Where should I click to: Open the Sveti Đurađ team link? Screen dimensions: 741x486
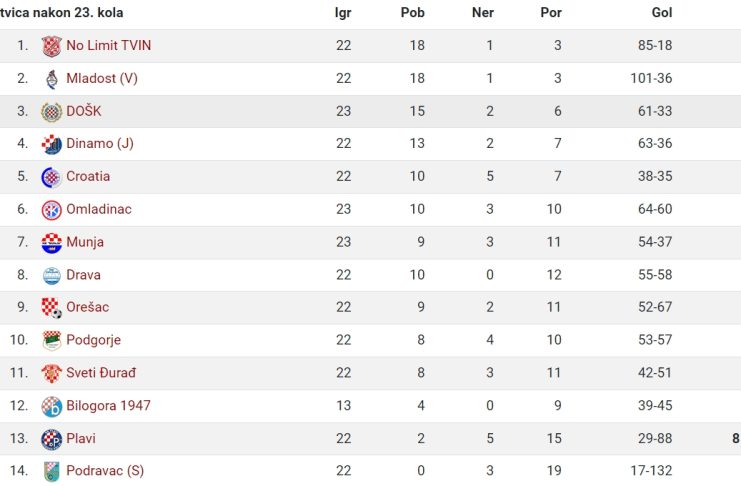[x=101, y=373]
